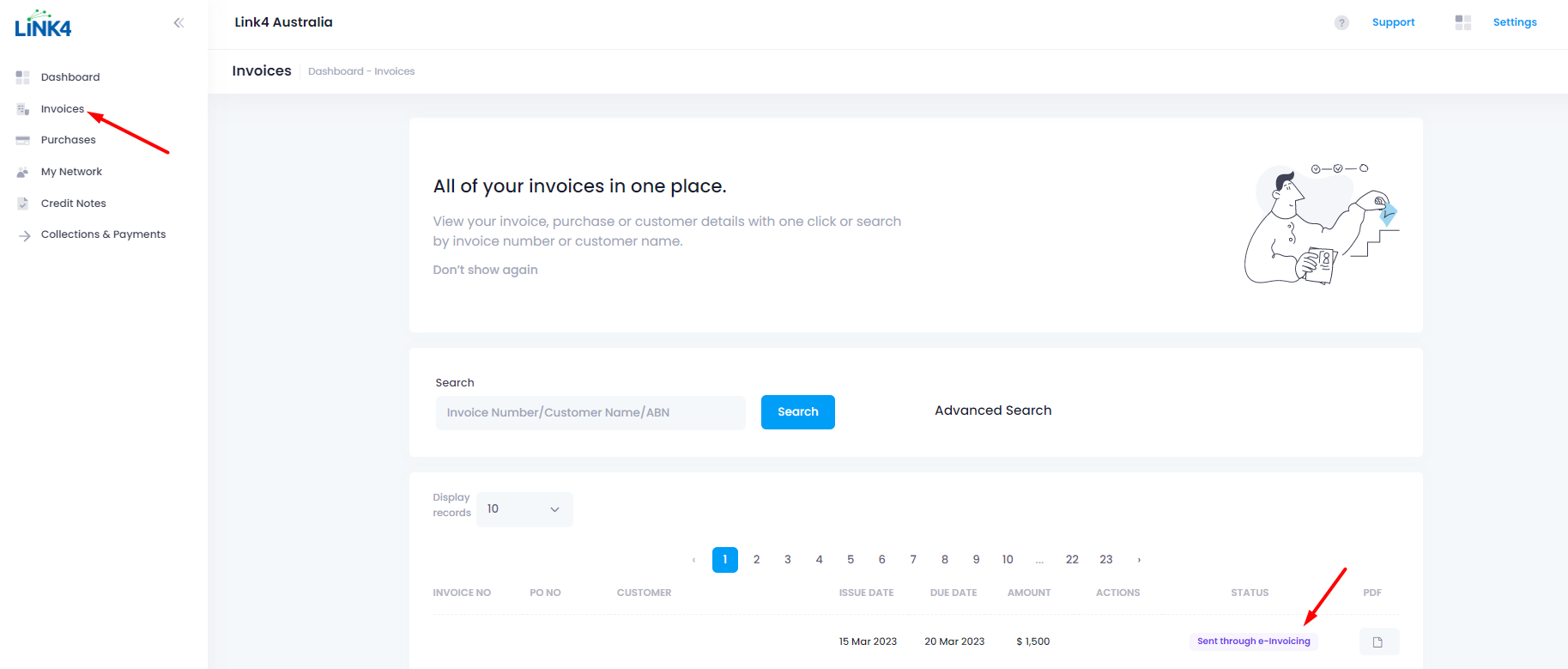Go to page 5
This screenshot has height=669, width=1568.
point(851,560)
